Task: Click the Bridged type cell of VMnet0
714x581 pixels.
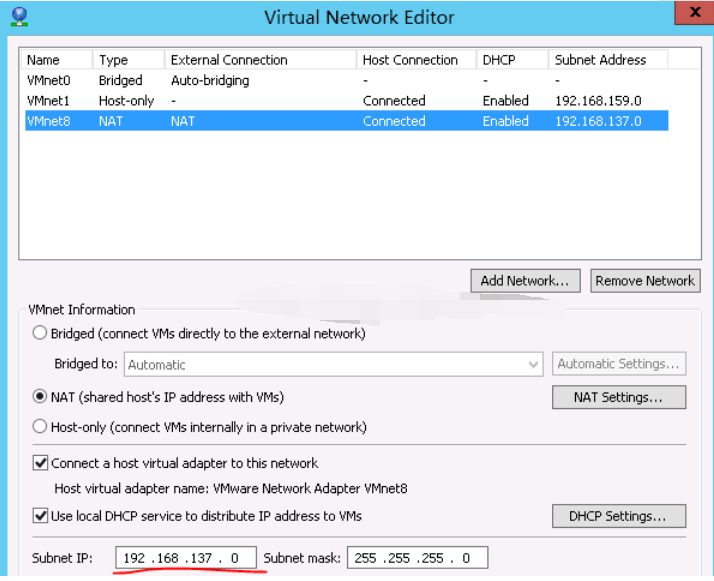Action: point(121,80)
